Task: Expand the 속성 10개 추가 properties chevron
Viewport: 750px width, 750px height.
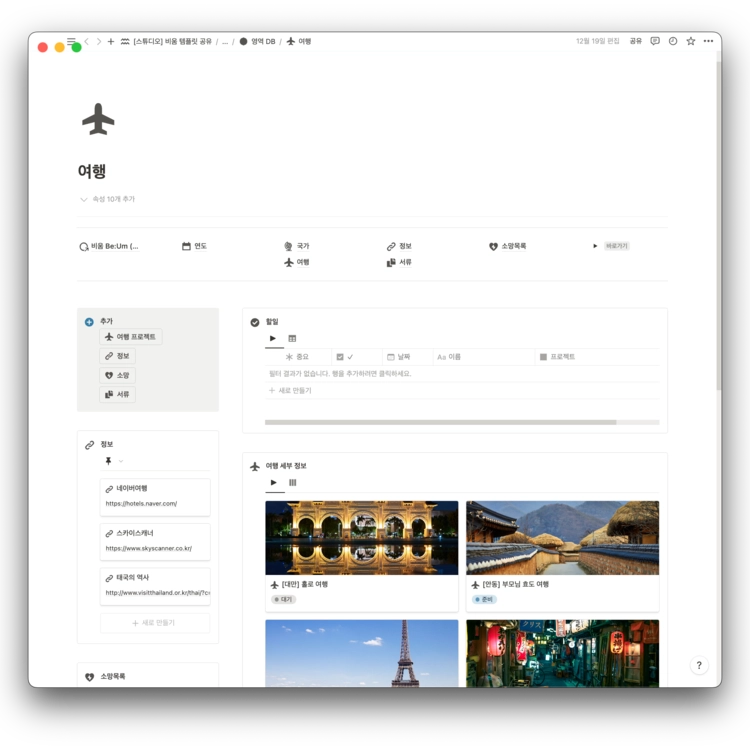Action: [x=84, y=199]
